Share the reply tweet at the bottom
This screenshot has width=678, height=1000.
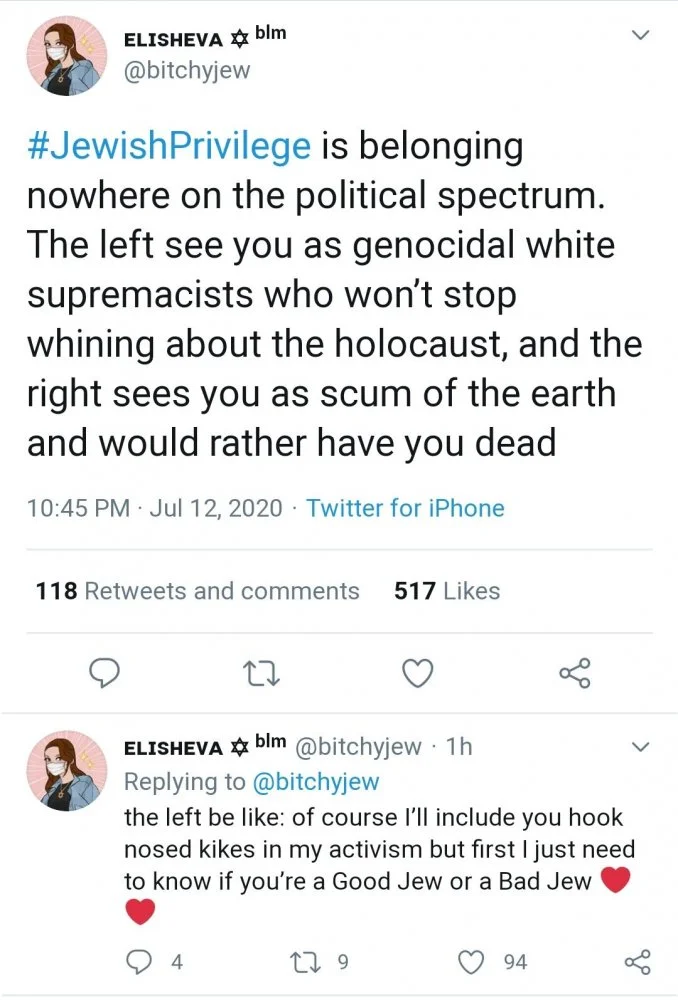637,962
